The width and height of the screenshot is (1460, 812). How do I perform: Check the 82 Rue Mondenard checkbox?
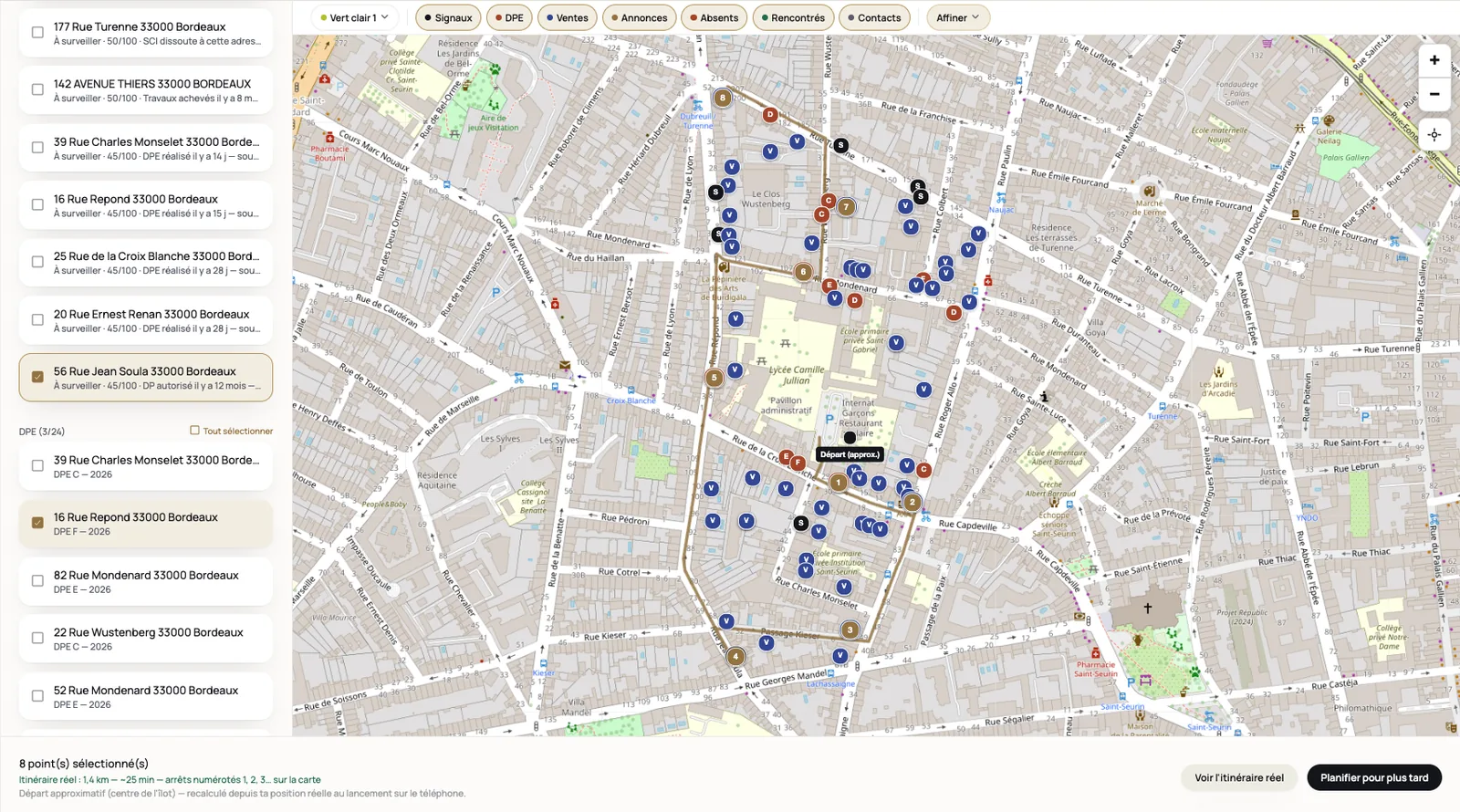37,580
